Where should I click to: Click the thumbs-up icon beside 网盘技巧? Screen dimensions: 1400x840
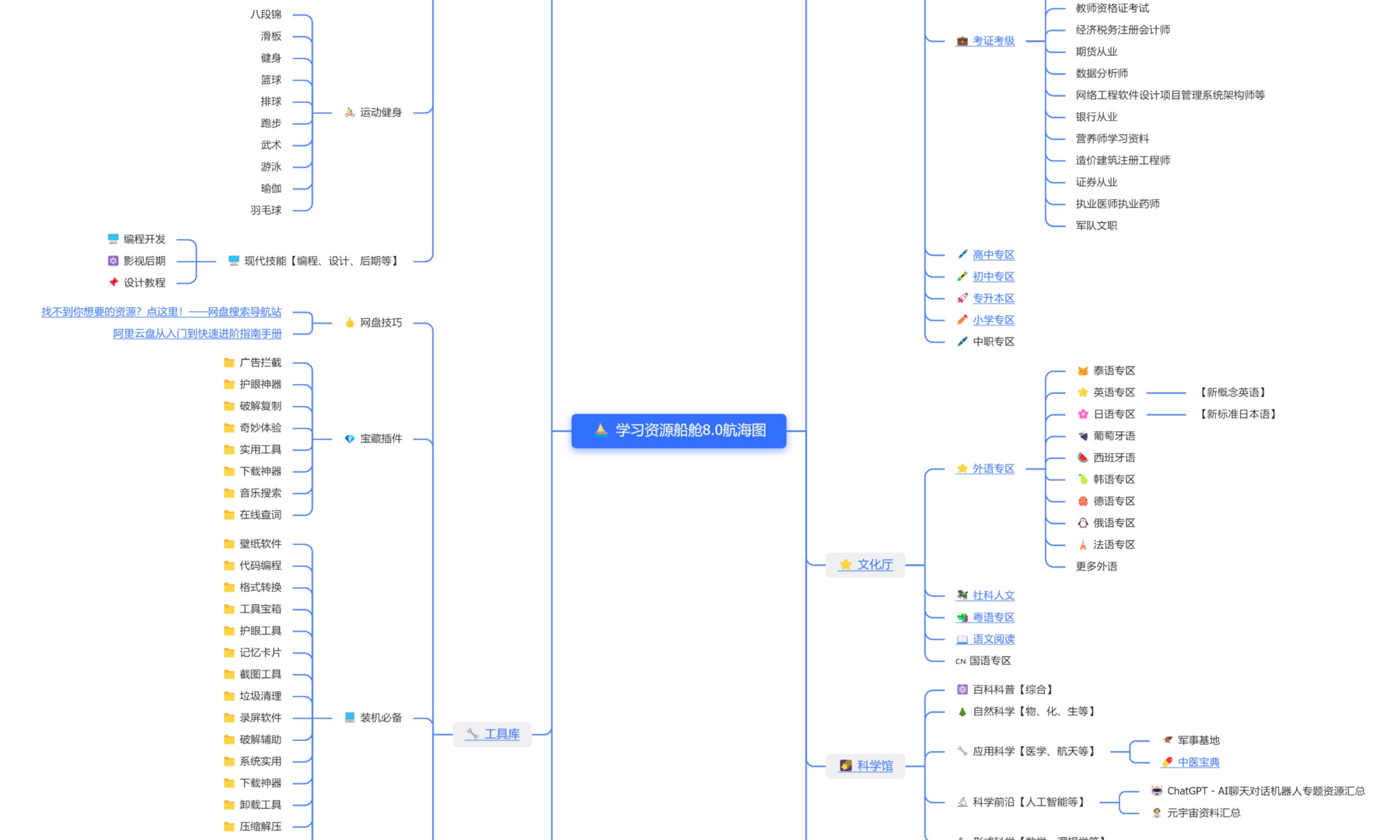coord(349,323)
